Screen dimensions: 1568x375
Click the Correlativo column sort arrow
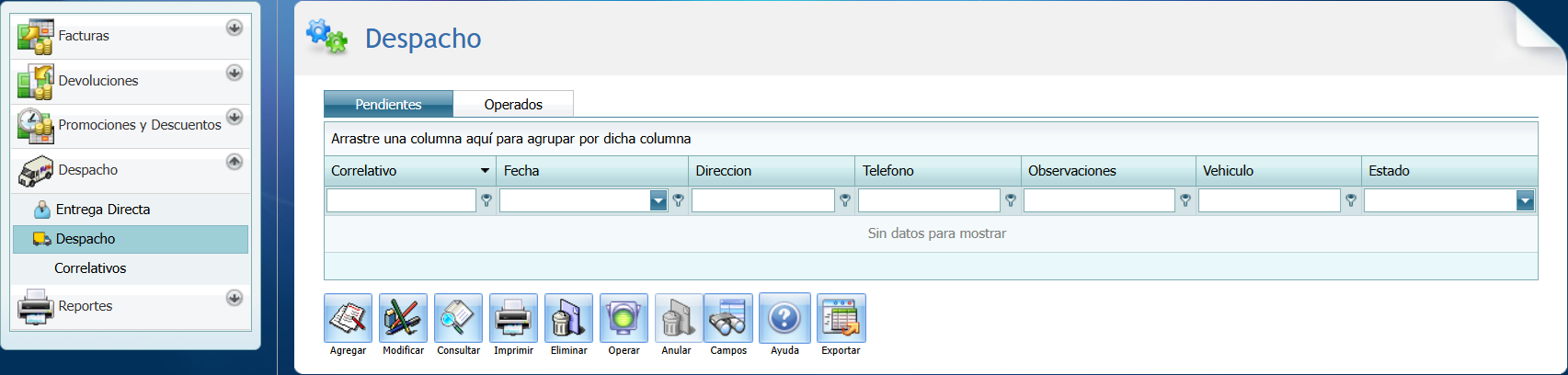485,171
